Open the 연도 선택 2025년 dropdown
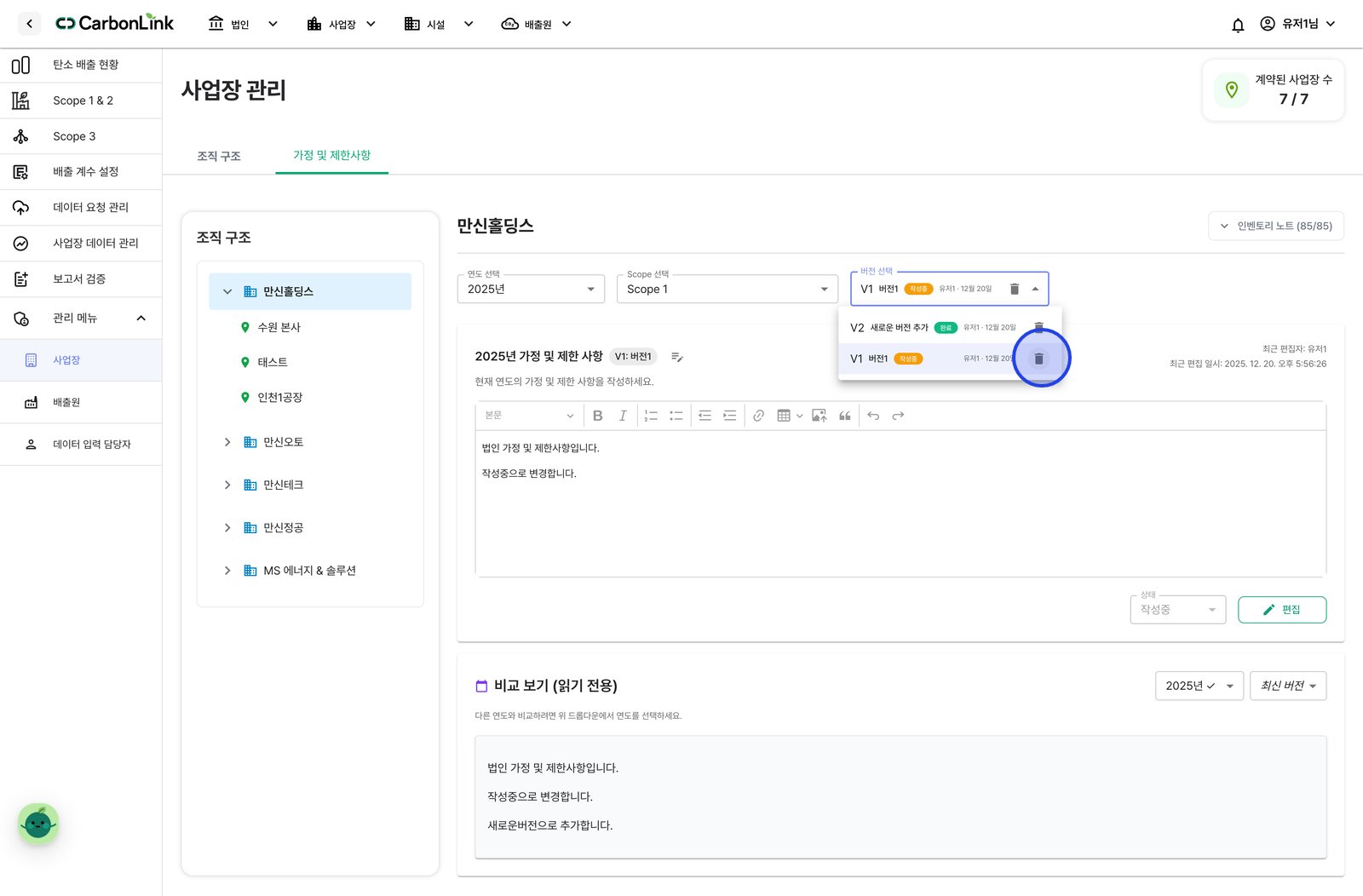 [531, 289]
